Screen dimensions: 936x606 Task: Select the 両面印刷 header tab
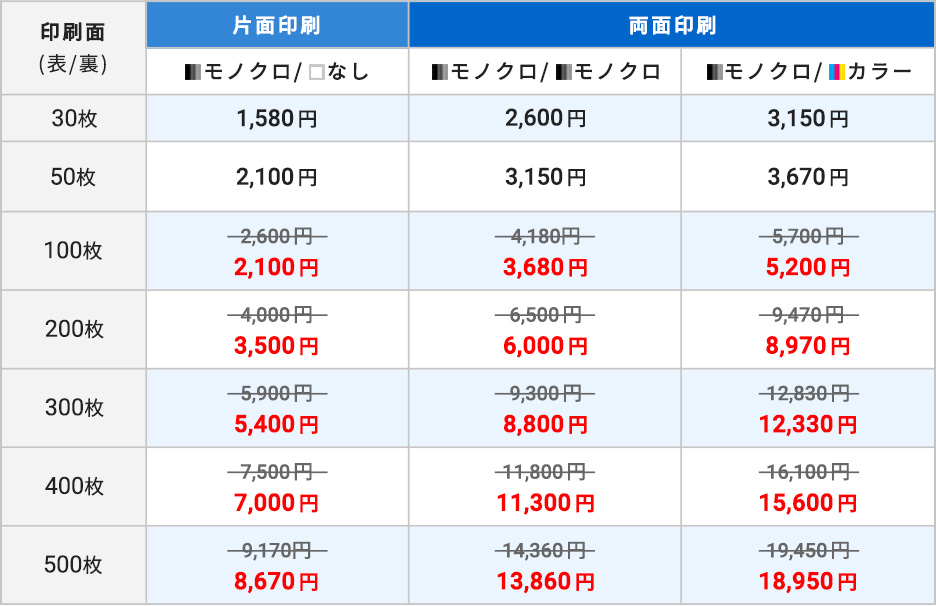click(672, 26)
